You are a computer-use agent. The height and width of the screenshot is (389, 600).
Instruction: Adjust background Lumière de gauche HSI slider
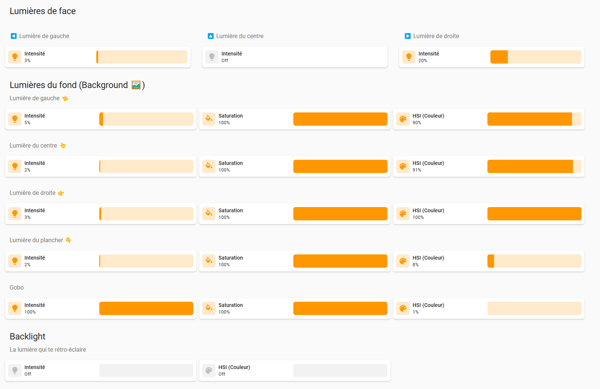point(534,119)
